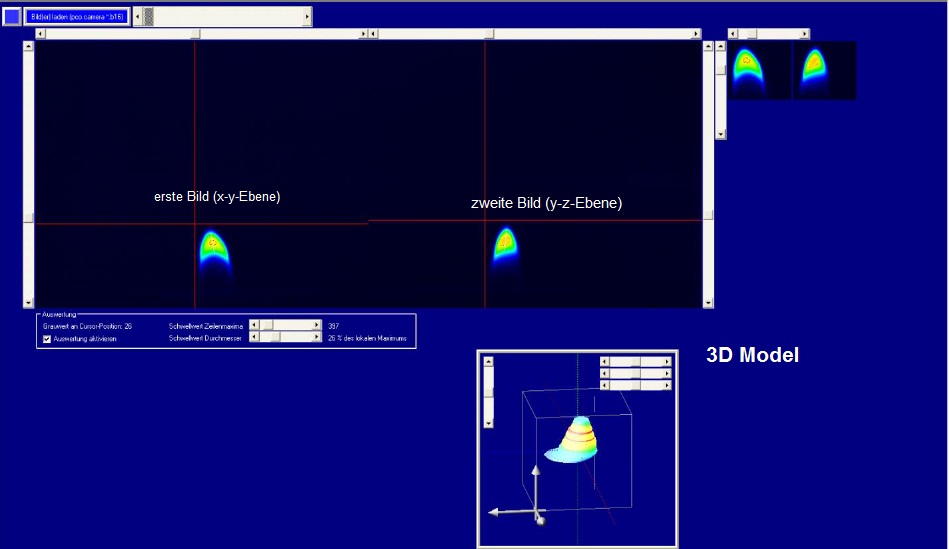The width and height of the screenshot is (949, 549).
Task: Click the blue square button at top-left
Action: tap(12, 17)
